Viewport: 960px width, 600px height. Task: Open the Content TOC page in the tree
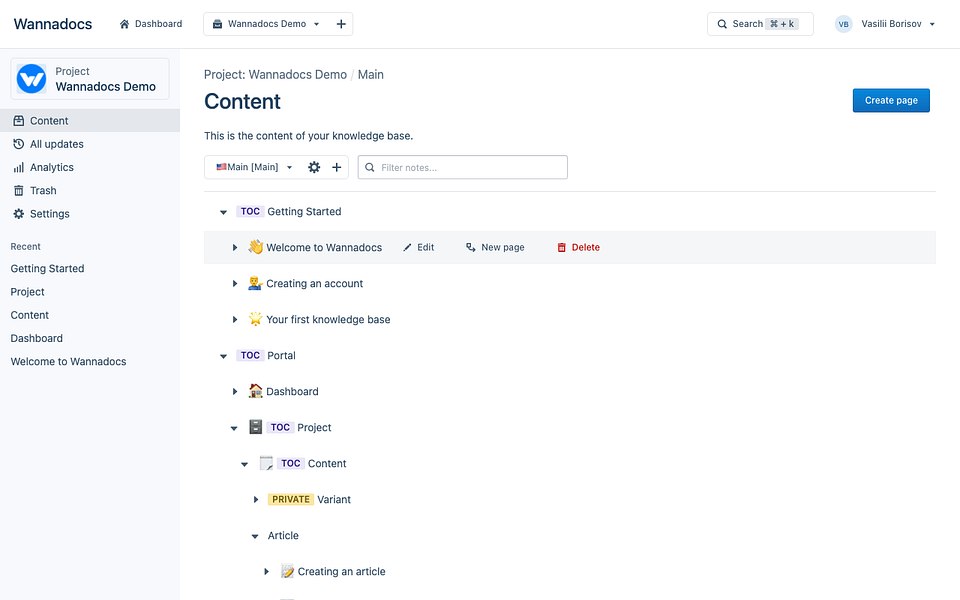click(327, 463)
